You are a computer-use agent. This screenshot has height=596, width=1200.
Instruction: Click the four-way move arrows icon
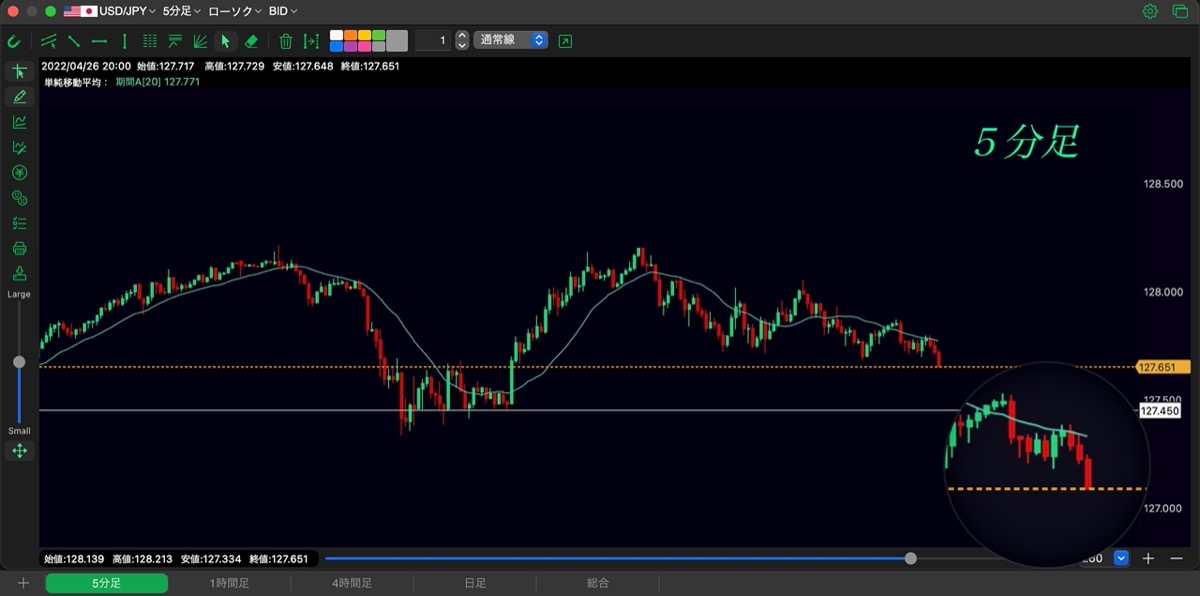click(x=19, y=451)
